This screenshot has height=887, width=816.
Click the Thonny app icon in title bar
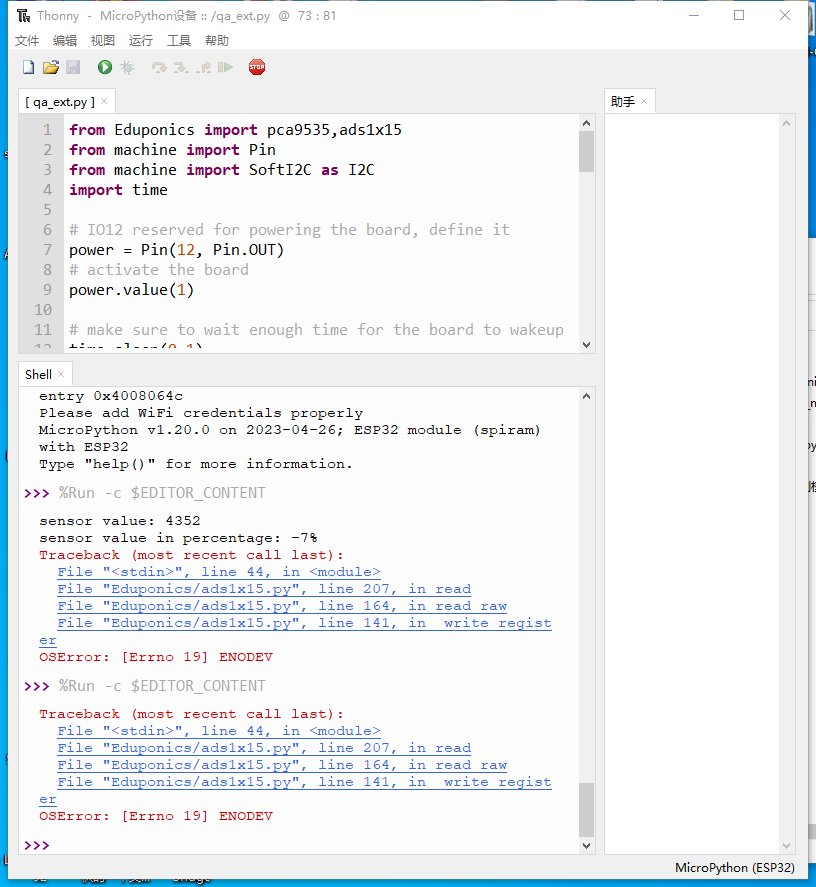(23, 16)
